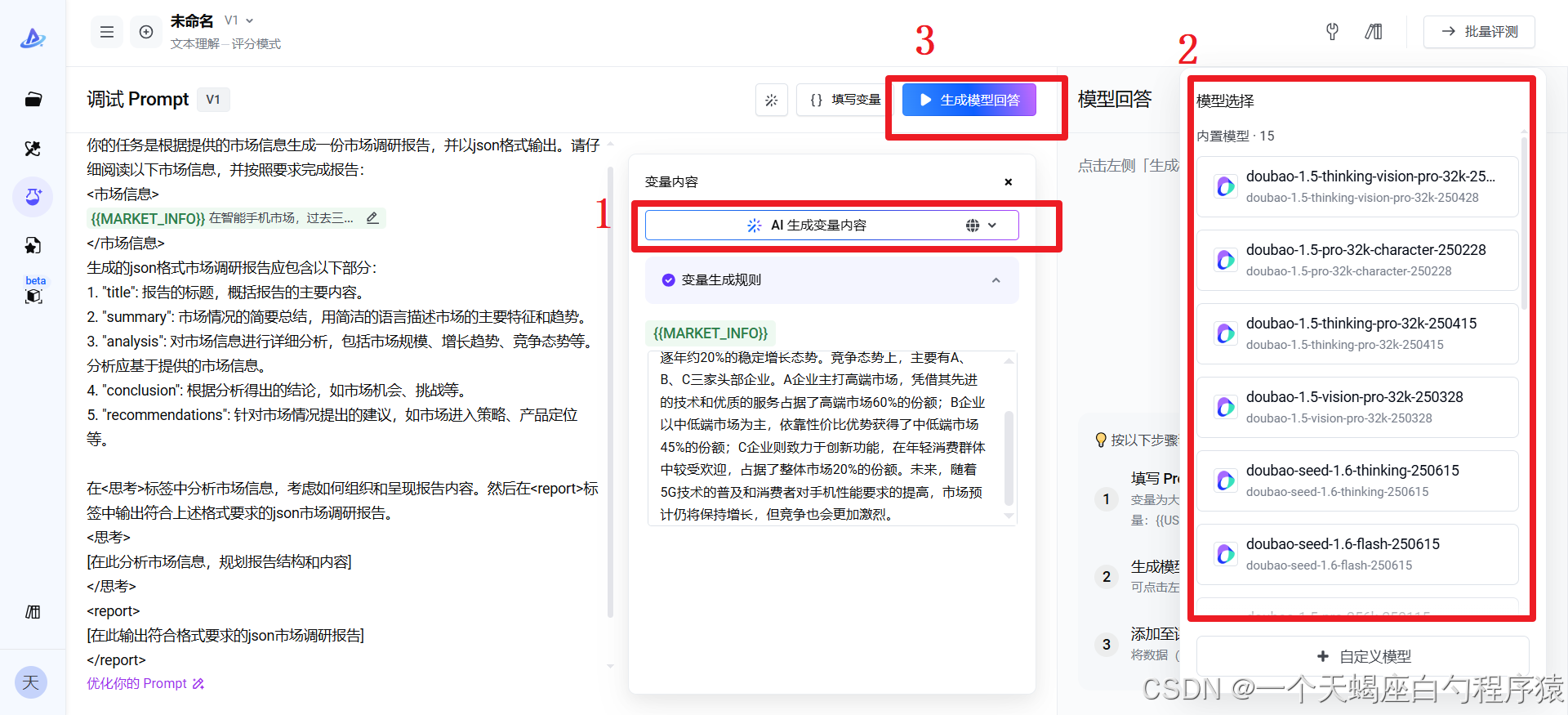Open the documentation book icon in header
The width and height of the screenshot is (1568, 715).
click(x=1374, y=32)
